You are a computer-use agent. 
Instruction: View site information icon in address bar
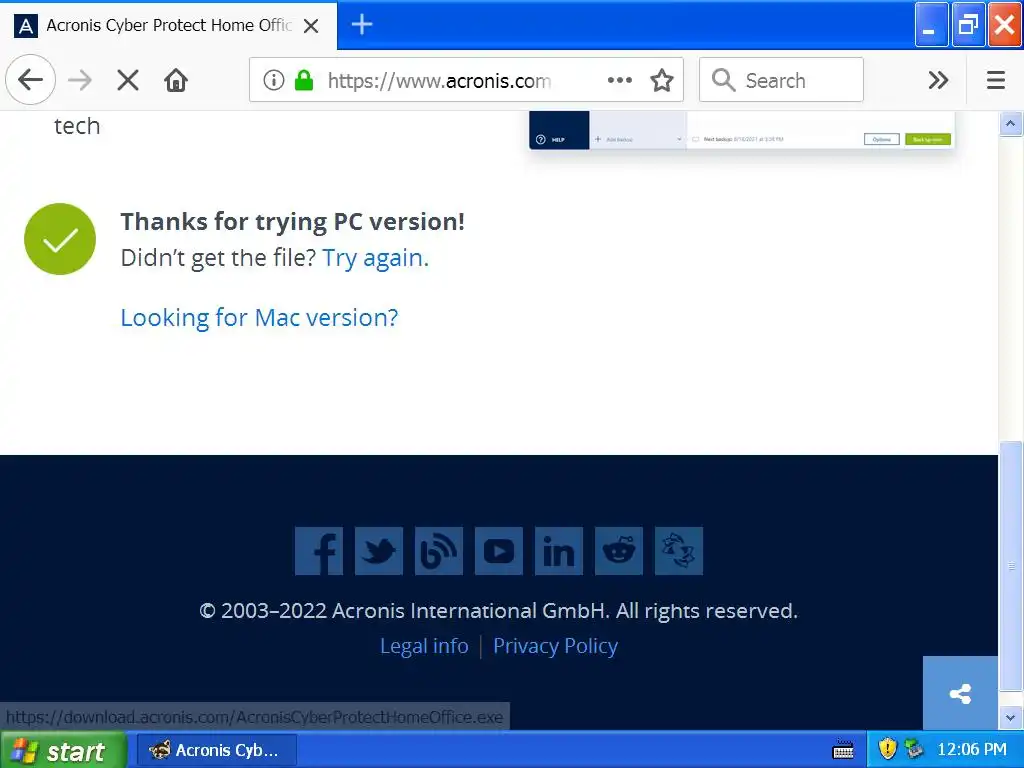click(x=274, y=80)
